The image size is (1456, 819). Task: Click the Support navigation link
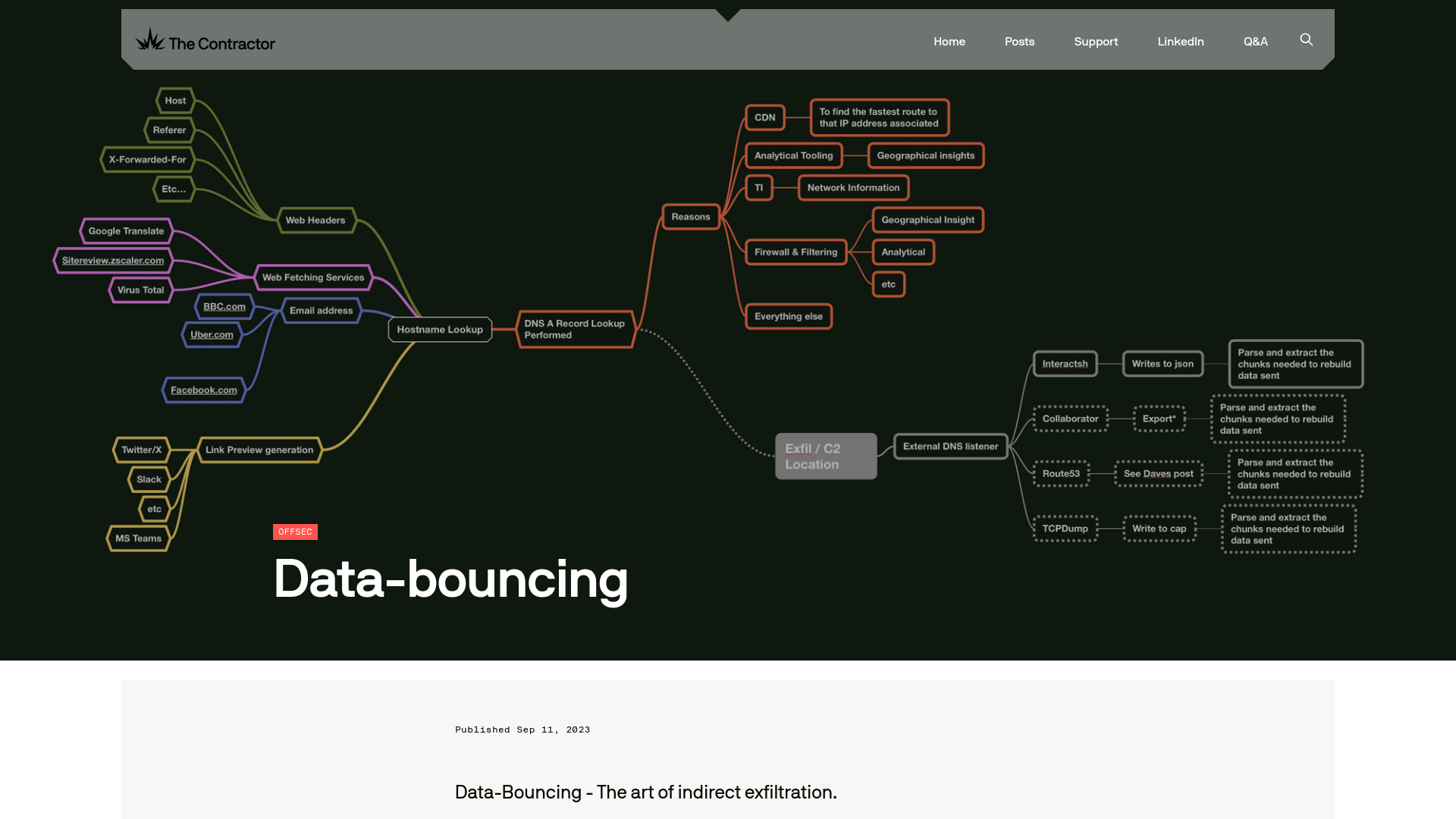tap(1096, 40)
